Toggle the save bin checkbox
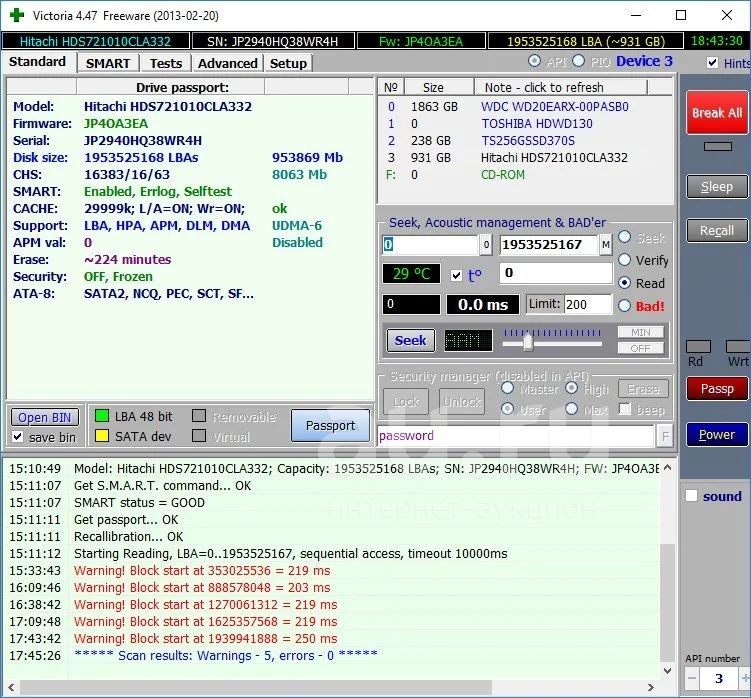This screenshot has width=751, height=698. tap(18, 437)
